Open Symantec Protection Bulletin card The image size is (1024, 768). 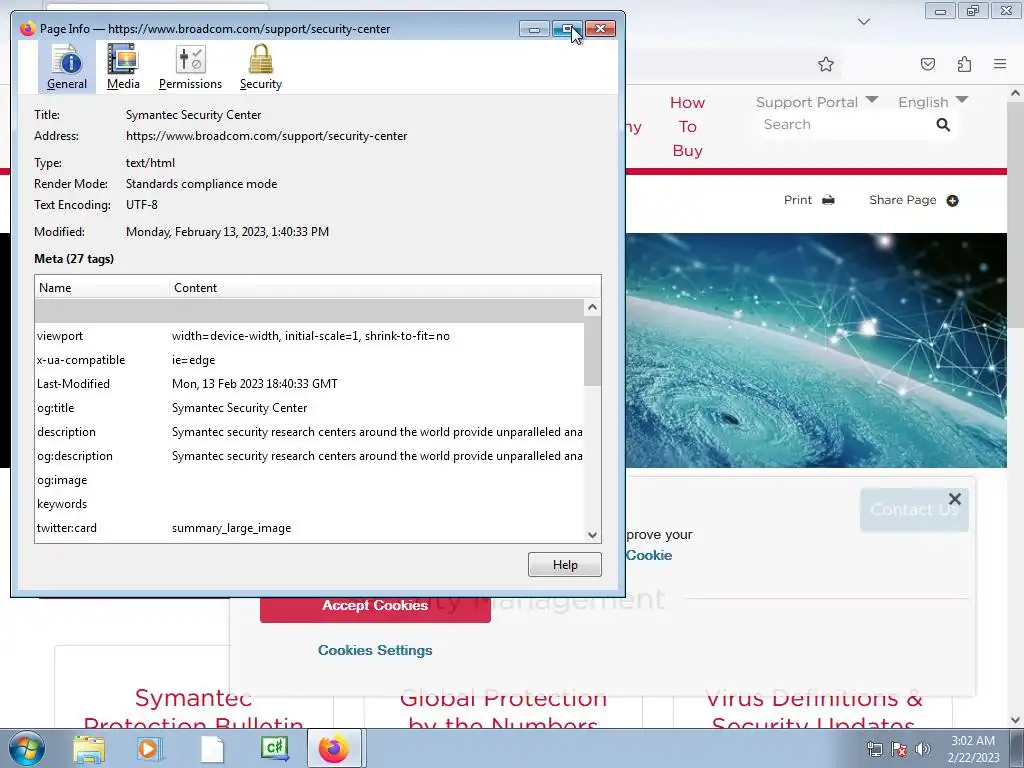tap(193, 711)
